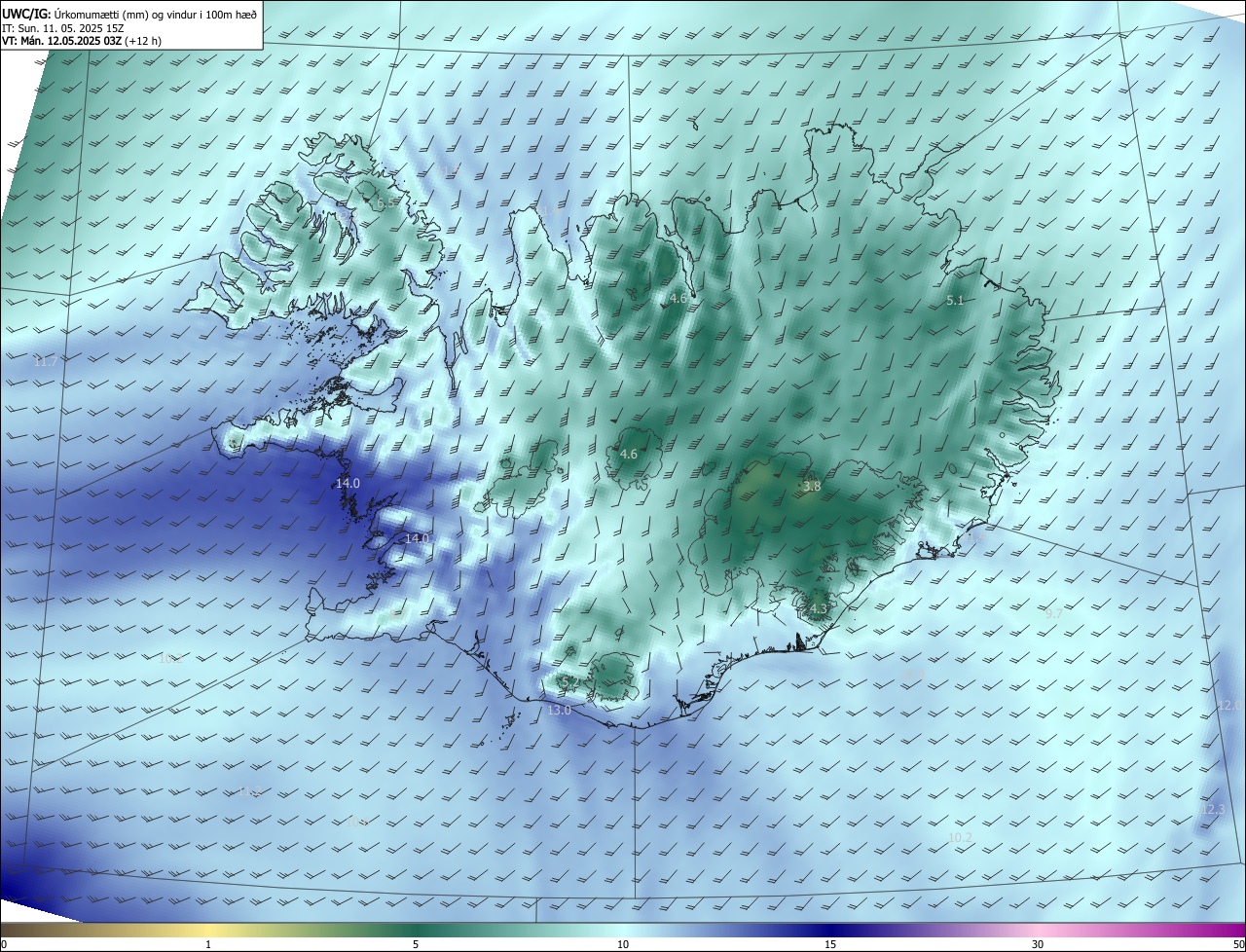Click the "4.3" value label near the south coast
The image size is (1246, 952).
pyautogui.click(x=818, y=609)
